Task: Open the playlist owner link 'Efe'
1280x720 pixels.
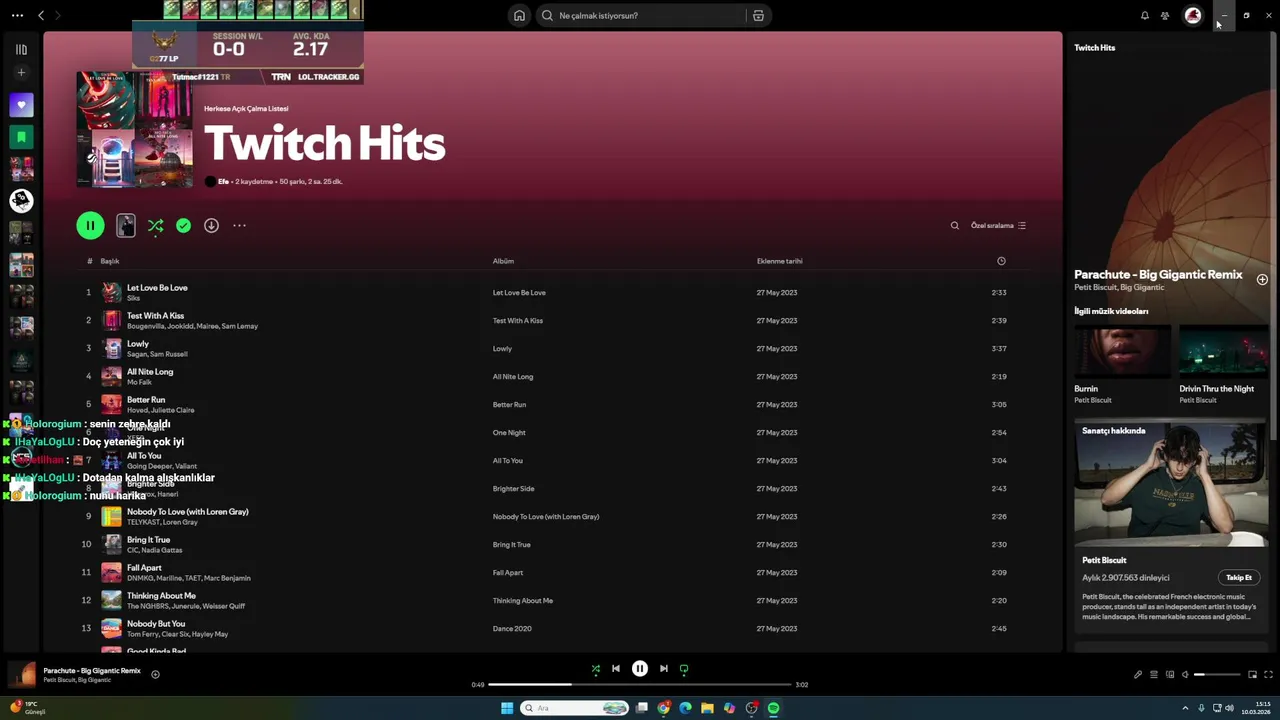Action: point(224,182)
